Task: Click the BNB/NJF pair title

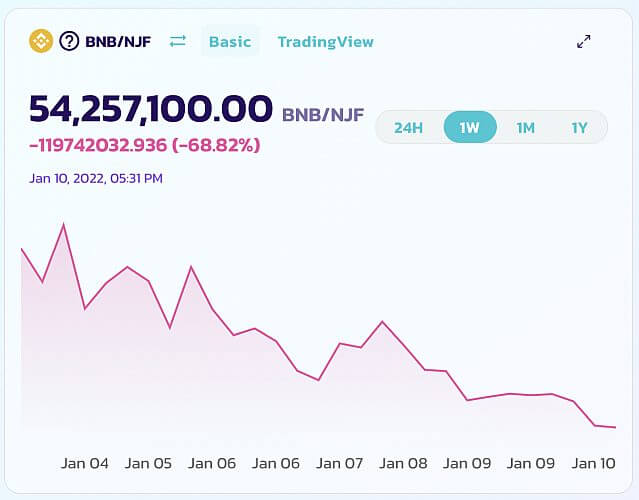Action: point(118,42)
